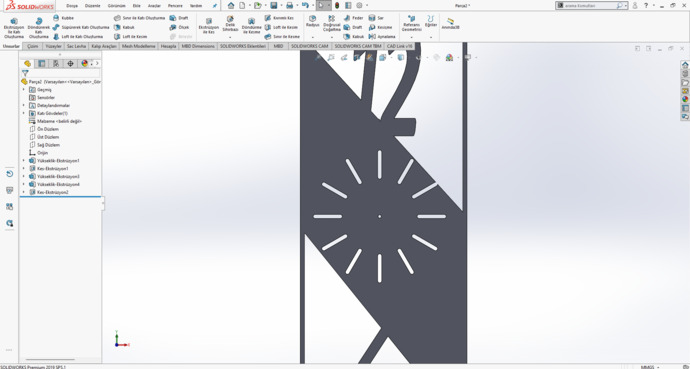Select the Kesişme intersect tool
This screenshot has width=690, height=369.
tap(381, 27)
